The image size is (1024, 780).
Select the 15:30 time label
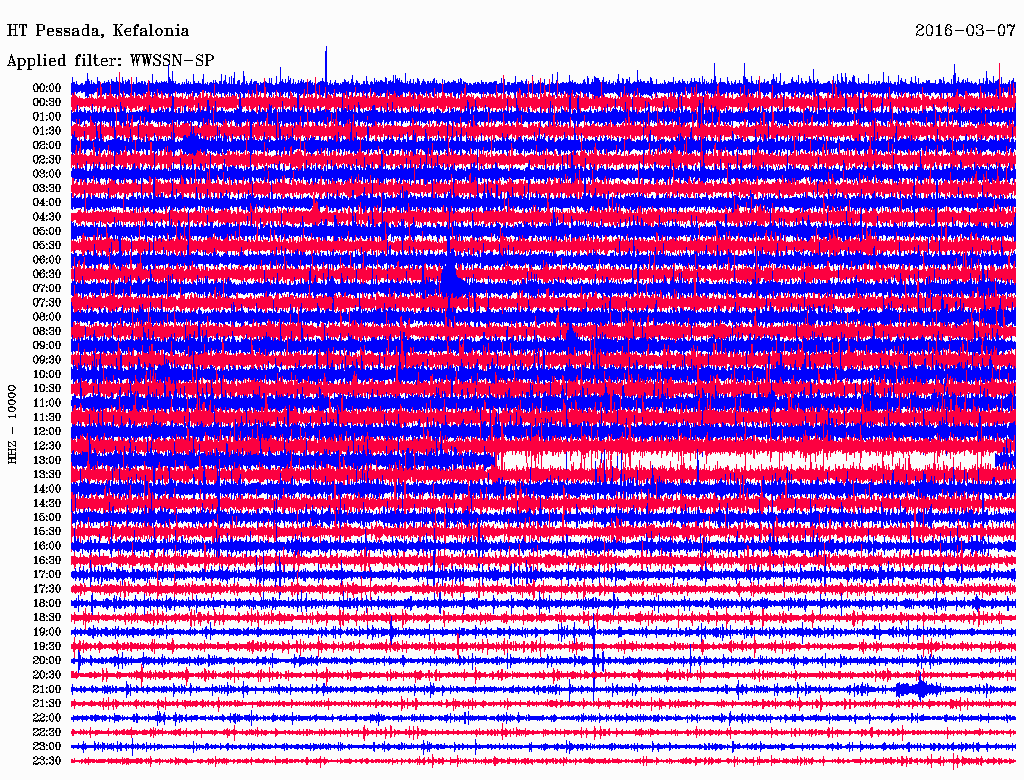pos(47,532)
